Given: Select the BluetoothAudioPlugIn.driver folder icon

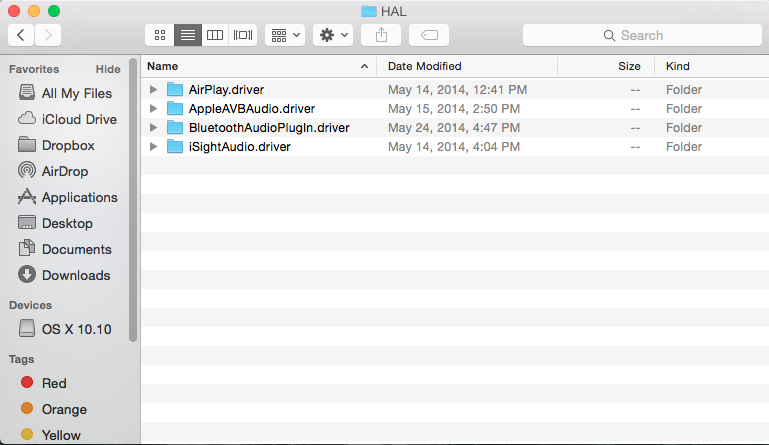Looking at the screenshot, I should tap(175, 128).
